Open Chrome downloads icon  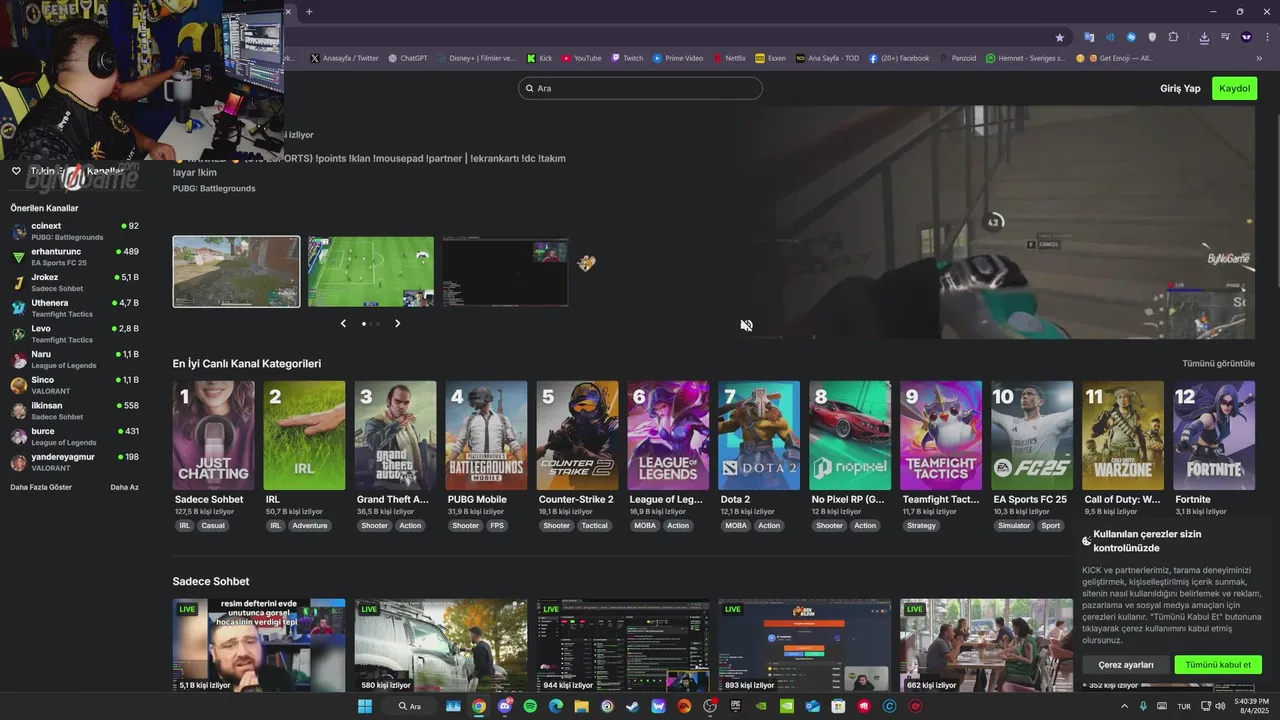pos(1204,37)
